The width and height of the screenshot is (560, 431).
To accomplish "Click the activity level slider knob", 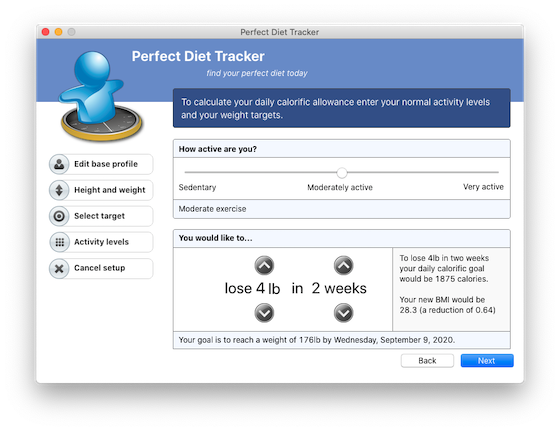I will [x=342, y=172].
